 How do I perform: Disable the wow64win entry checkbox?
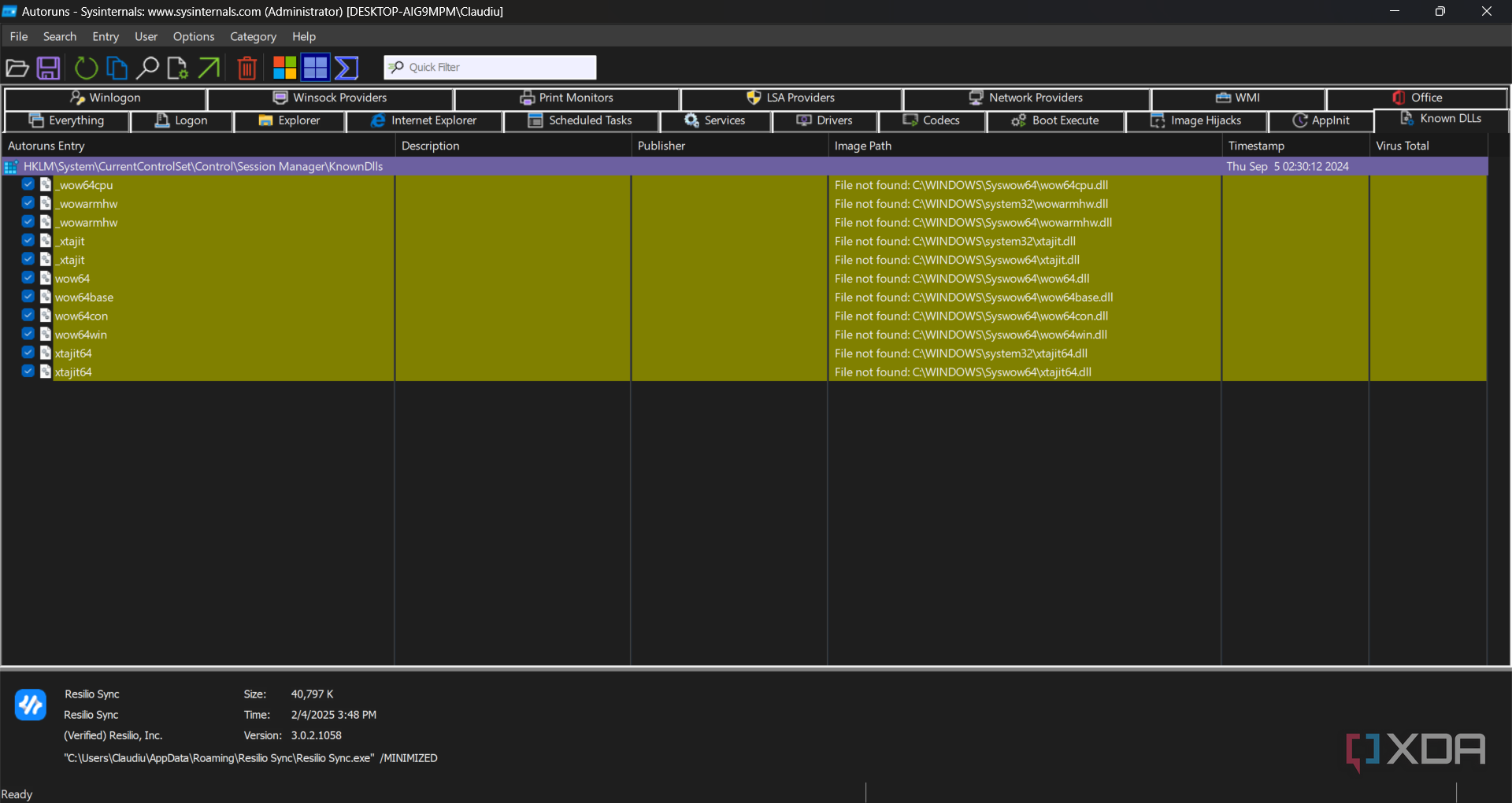tap(28, 334)
